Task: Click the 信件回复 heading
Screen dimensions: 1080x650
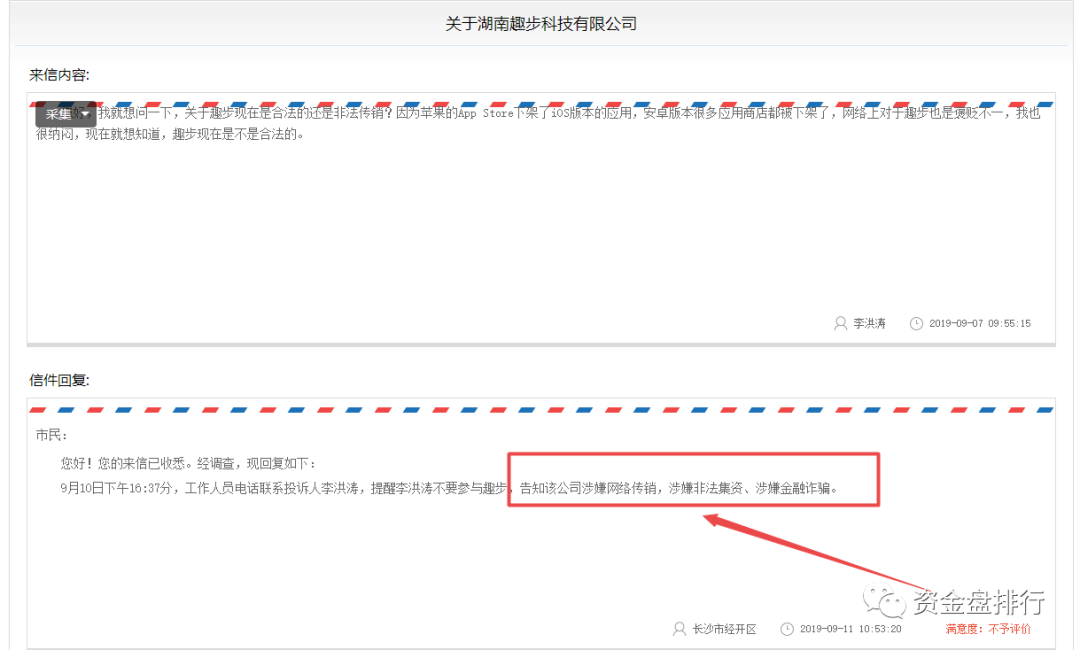Action: [x=59, y=380]
